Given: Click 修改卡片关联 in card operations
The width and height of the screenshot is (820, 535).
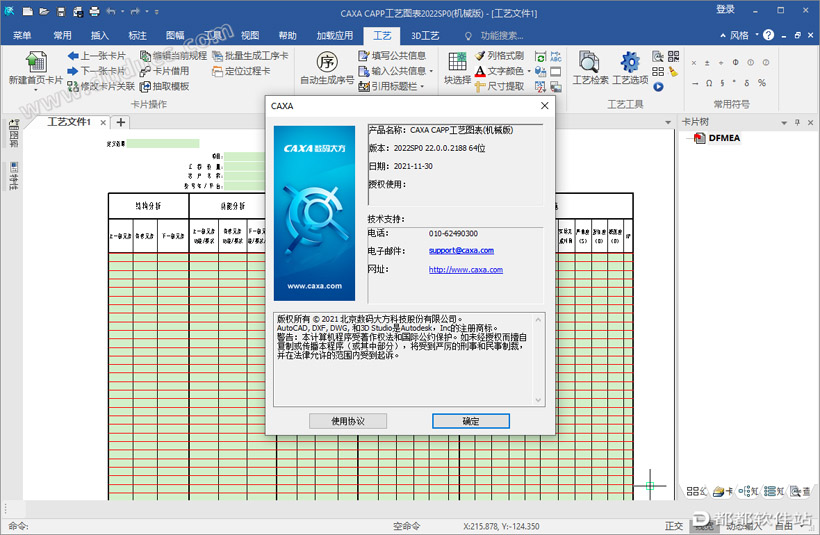Looking at the screenshot, I should (x=101, y=86).
